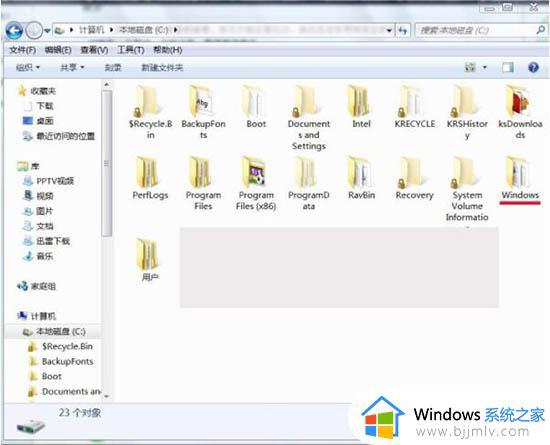
Task: Open the 编辑(E) menu
Action: [58, 50]
